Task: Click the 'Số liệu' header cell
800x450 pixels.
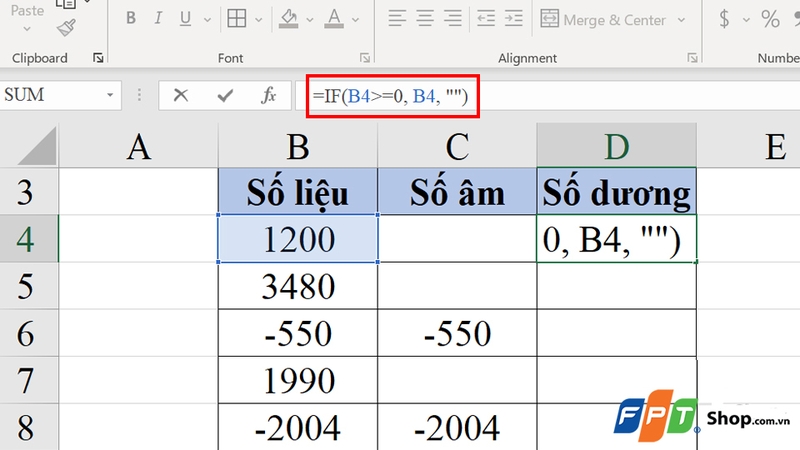Action: pos(298,192)
